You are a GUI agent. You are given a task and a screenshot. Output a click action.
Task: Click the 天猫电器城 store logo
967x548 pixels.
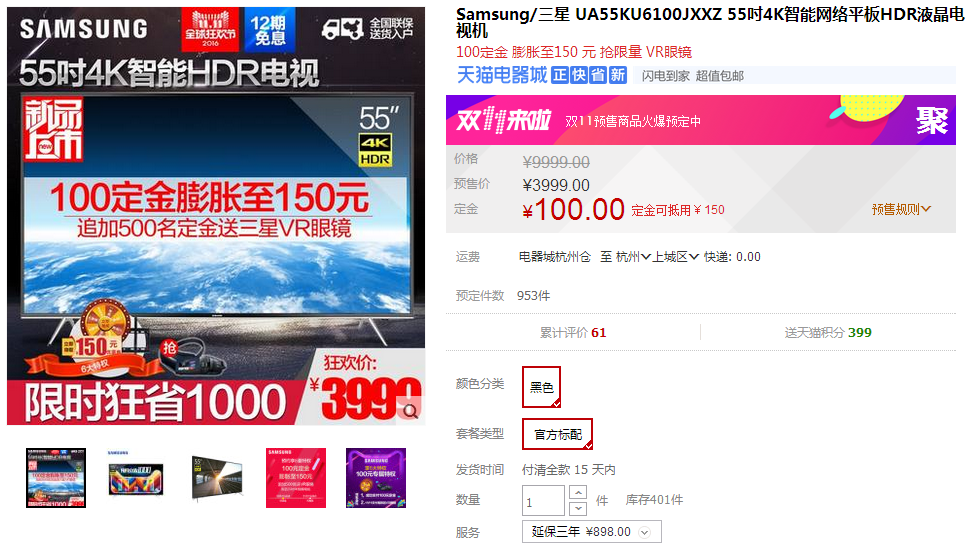[501, 75]
